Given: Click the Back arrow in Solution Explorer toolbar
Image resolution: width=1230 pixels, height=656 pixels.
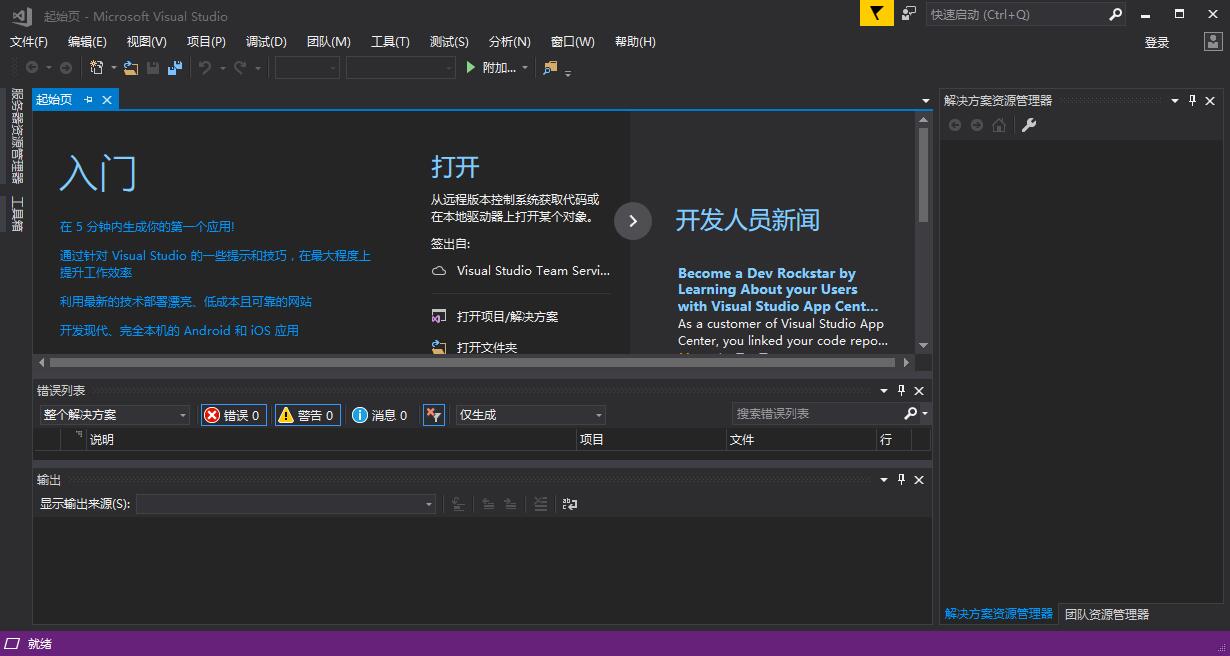Looking at the screenshot, I should pyautogui.click(x=955, y=125).
